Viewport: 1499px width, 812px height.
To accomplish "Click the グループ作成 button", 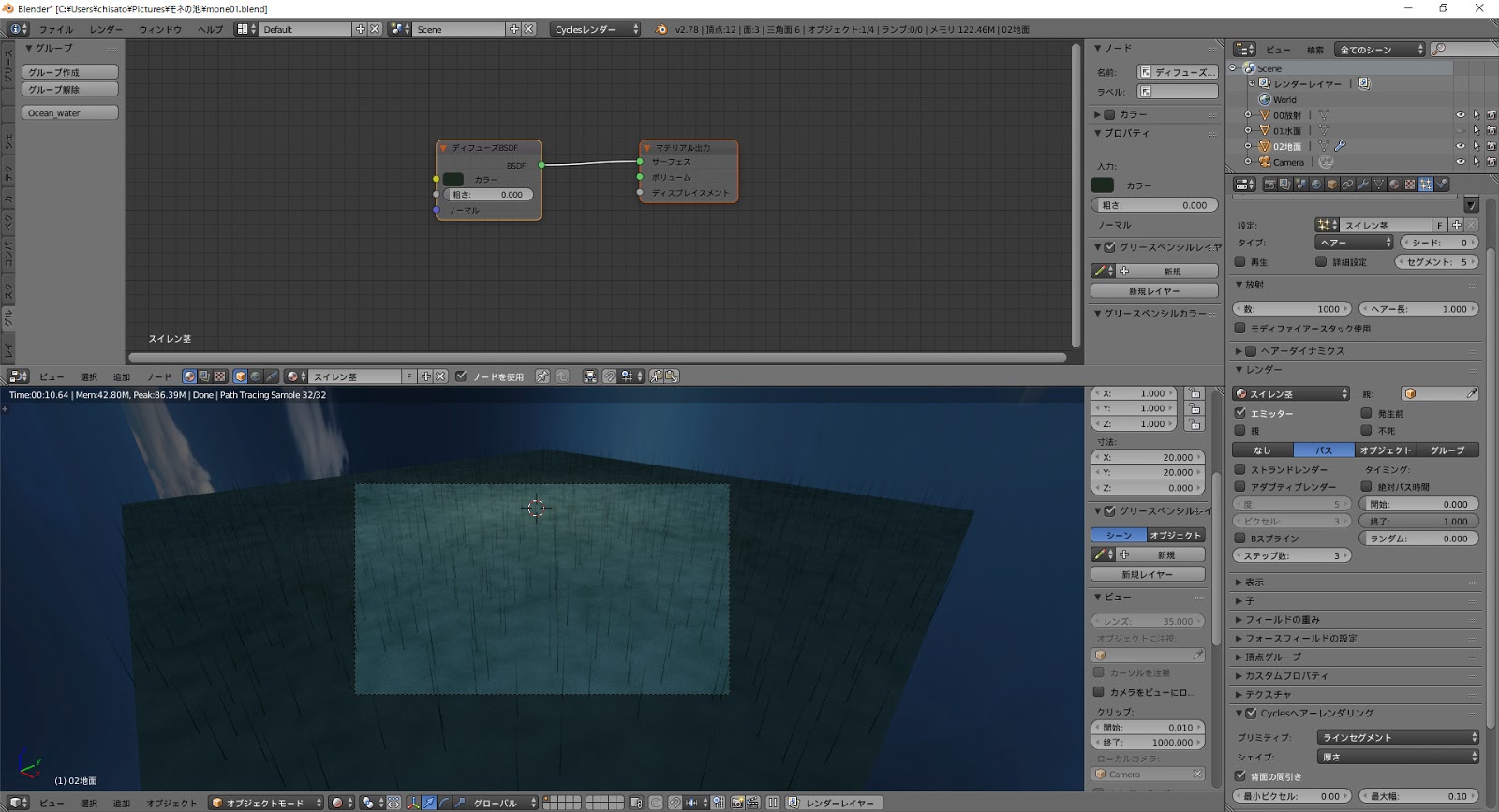I will click(x=70, y=72).
